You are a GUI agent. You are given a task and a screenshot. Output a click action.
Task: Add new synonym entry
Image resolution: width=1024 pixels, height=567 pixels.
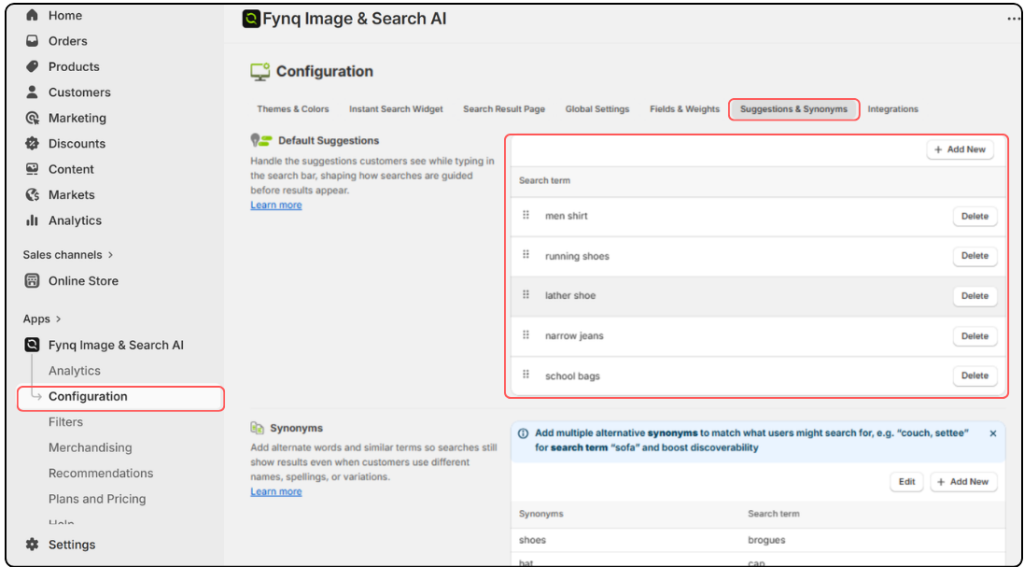(963, 481)
